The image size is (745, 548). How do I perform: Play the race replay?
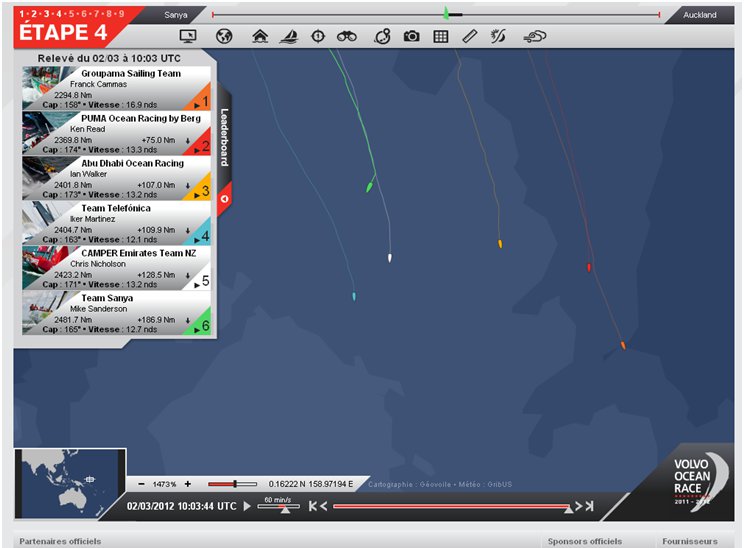click(x=247, y=506)
